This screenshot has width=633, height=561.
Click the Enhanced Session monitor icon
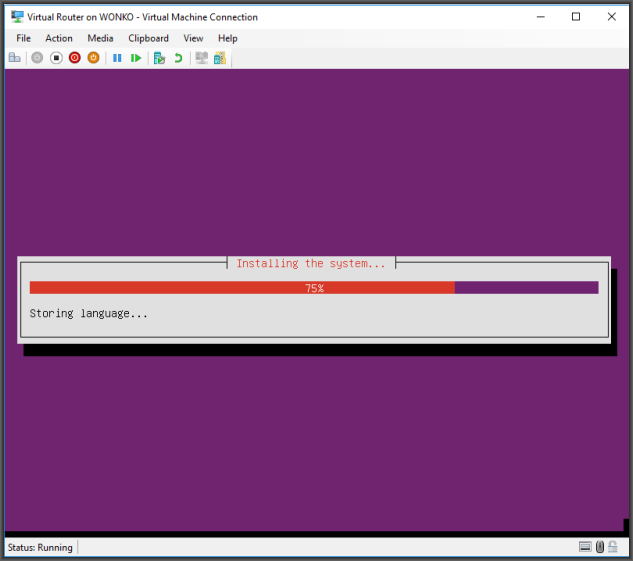pyautogui.click(x=201, y=58)
